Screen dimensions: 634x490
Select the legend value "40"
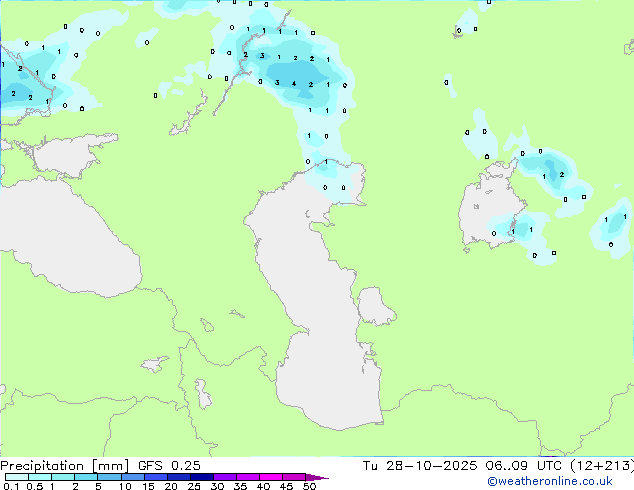click(x=263, y=486)
